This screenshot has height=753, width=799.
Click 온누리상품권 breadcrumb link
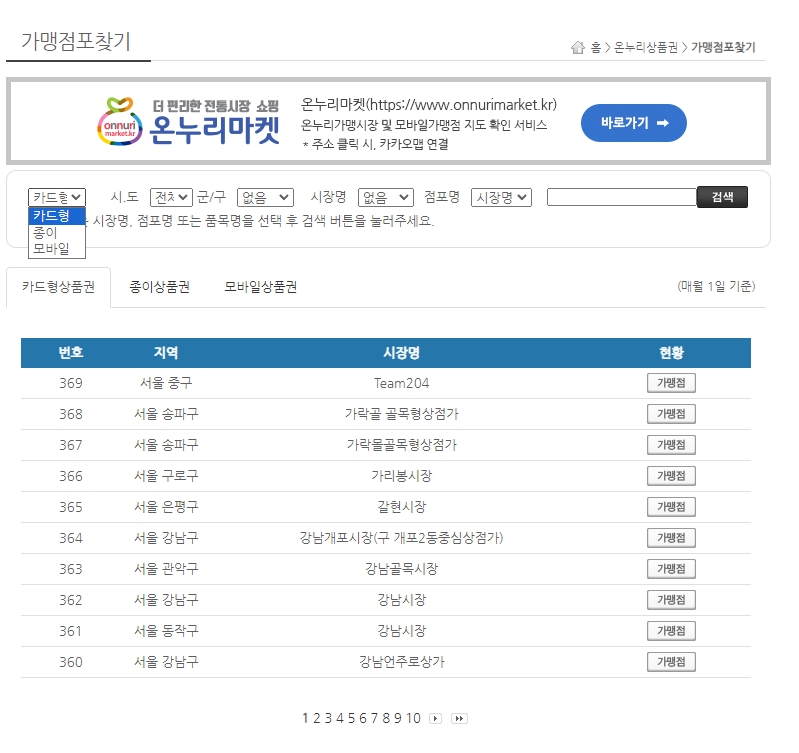point(646,47)
